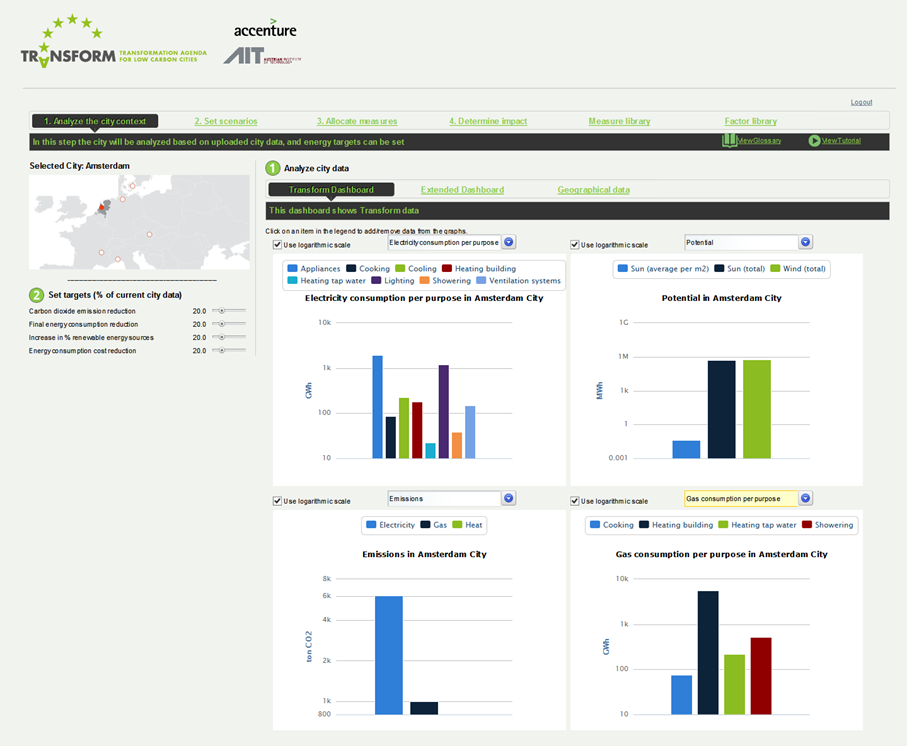Go to the 2. Set scenarios step
Screen dimensions: 907x746
point(225,122)
